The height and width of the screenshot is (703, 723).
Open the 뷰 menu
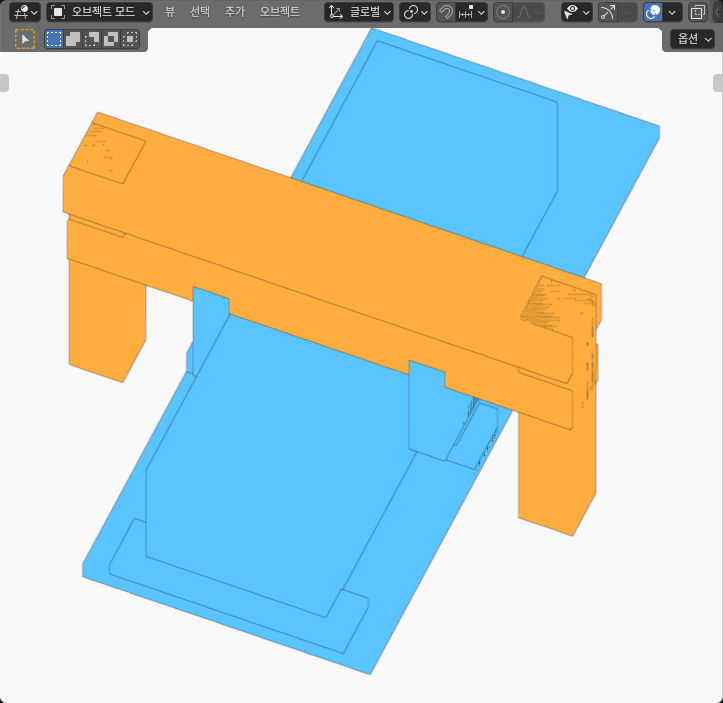tap(170, 12)
